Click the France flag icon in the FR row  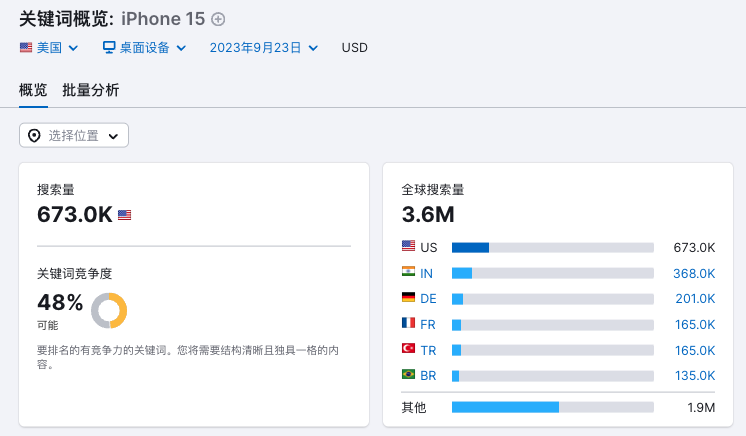[x=408, y=323]
